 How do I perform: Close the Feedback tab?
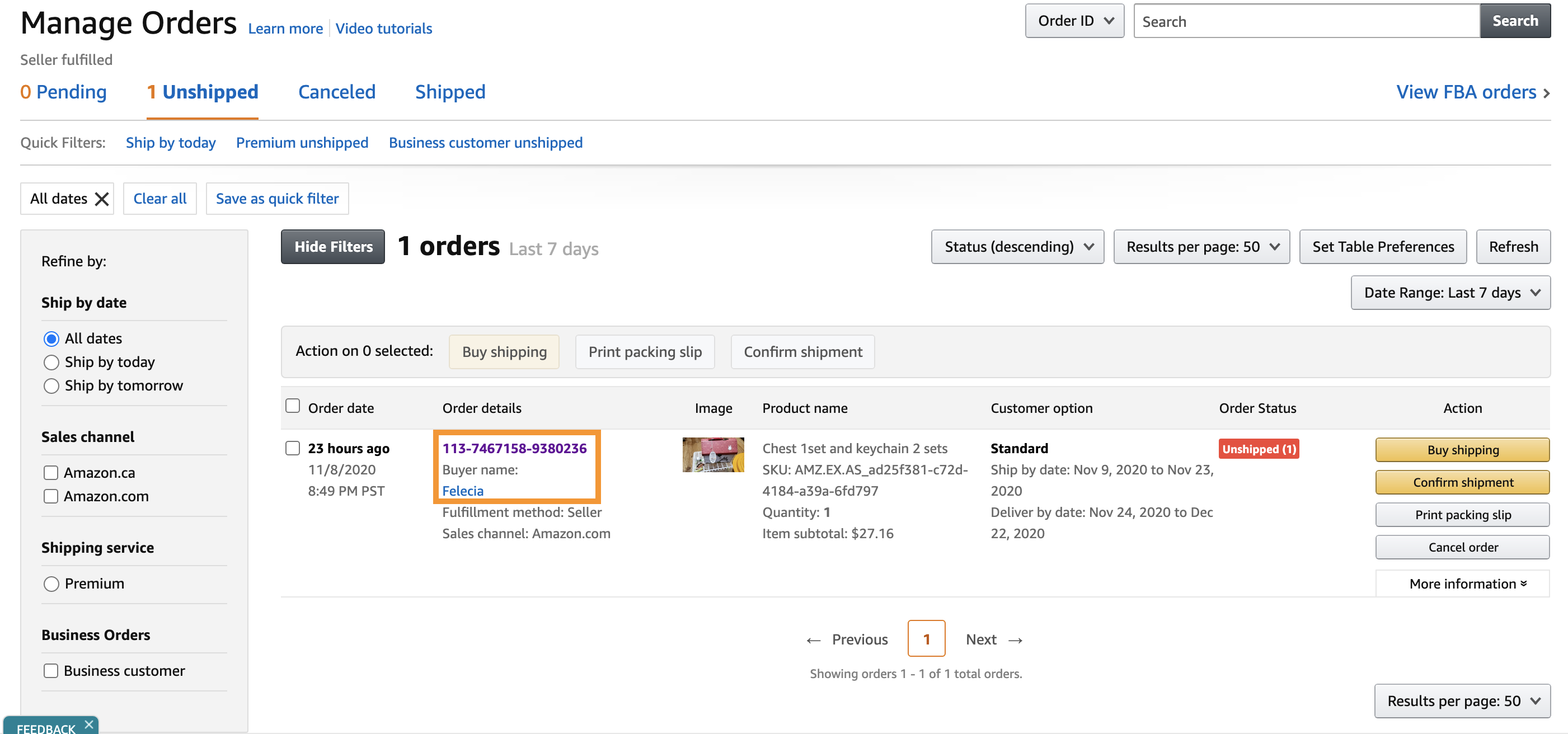click(x=89, y=724)
